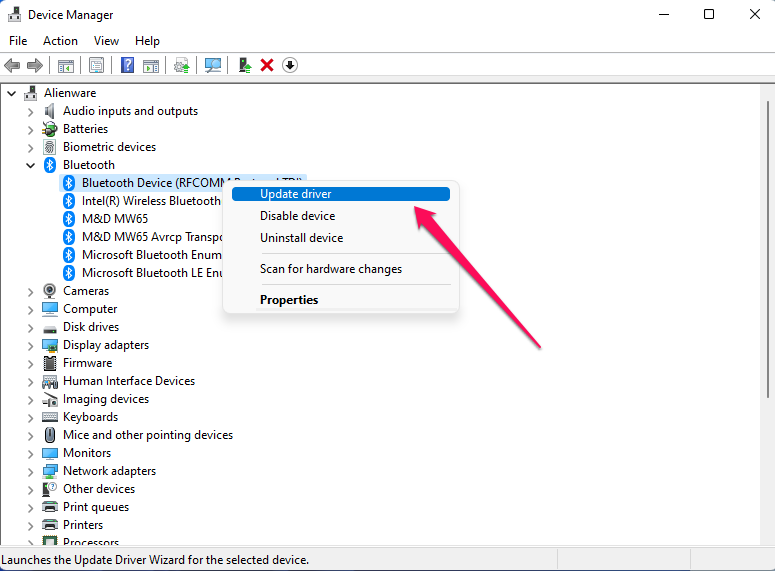Choose Update driver in context menu
The height and width of the screenshot is (571, 775).
[341, 194]
